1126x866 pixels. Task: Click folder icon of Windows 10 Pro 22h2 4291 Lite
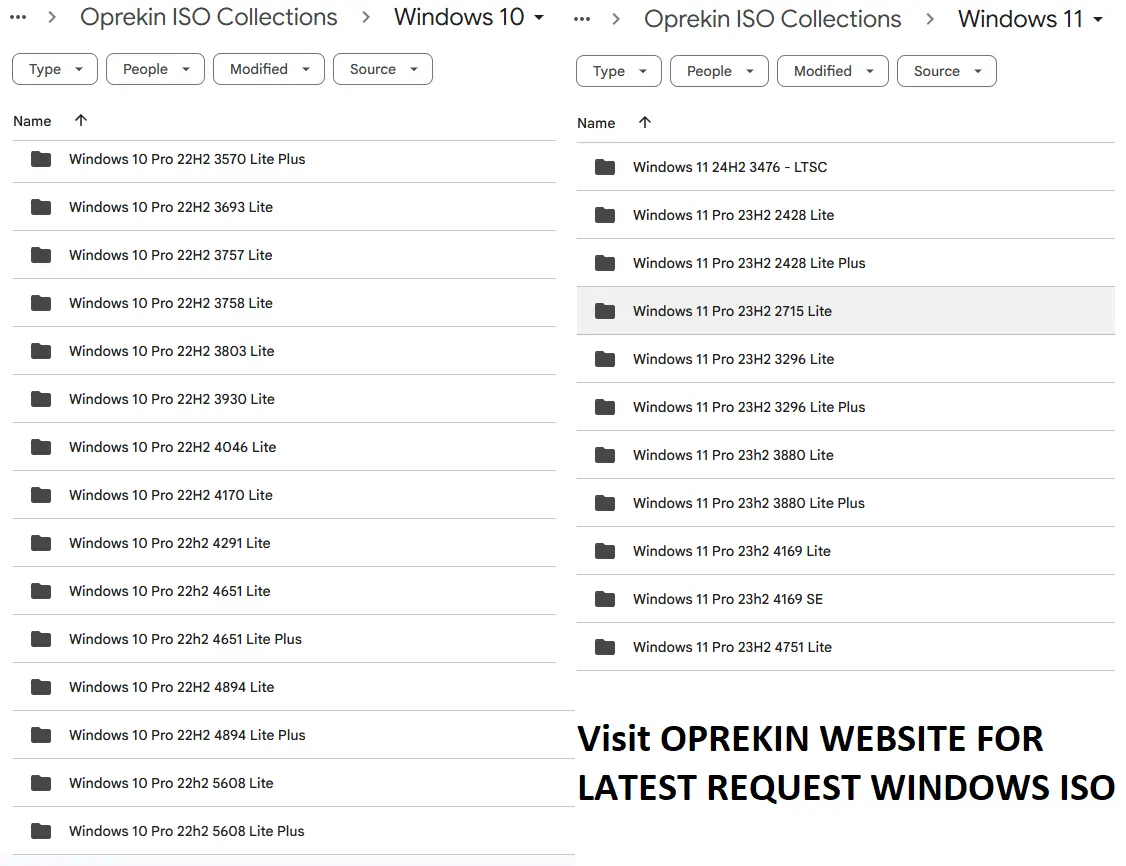[41, 543]
